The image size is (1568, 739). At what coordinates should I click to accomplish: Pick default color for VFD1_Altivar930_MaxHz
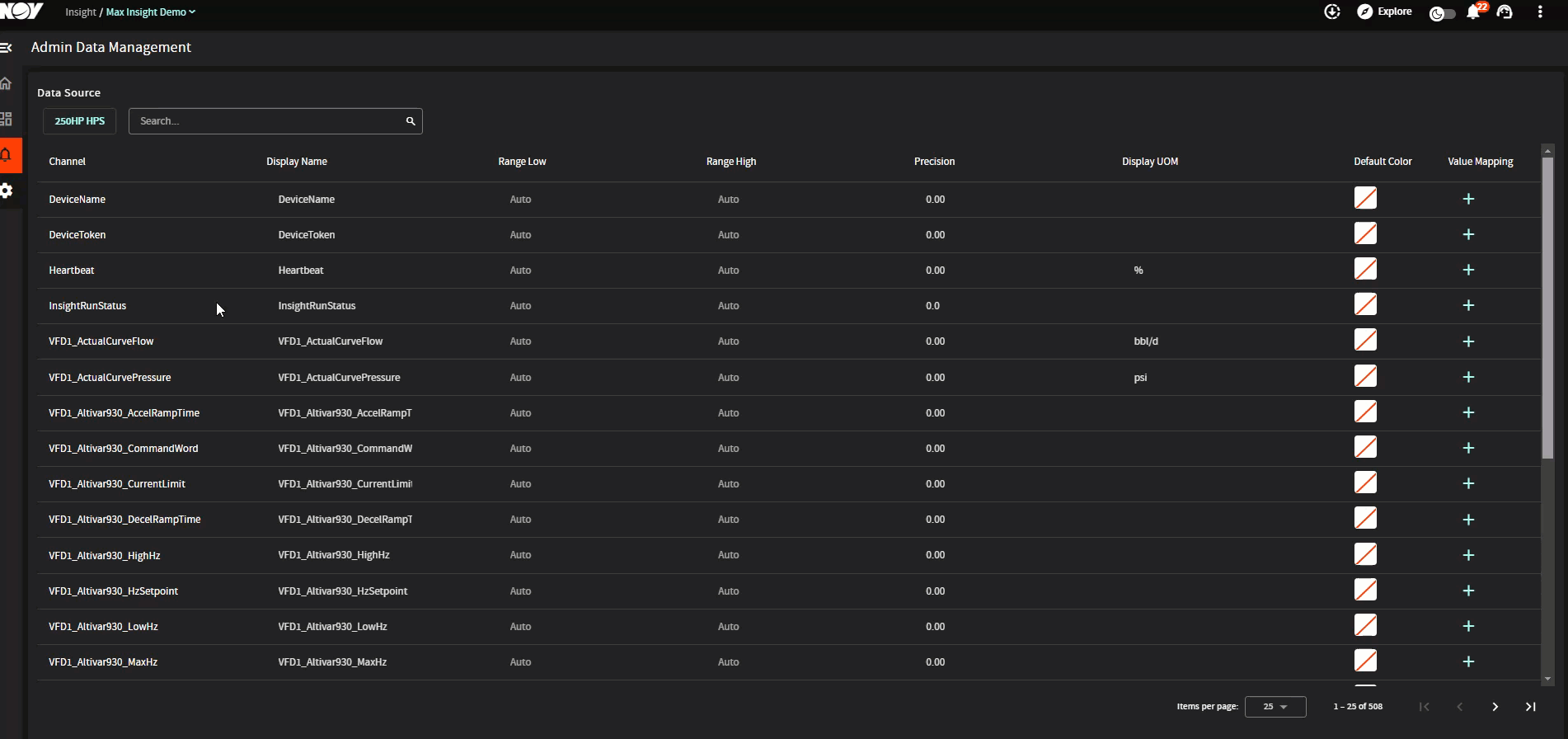tap(1365, 661)
